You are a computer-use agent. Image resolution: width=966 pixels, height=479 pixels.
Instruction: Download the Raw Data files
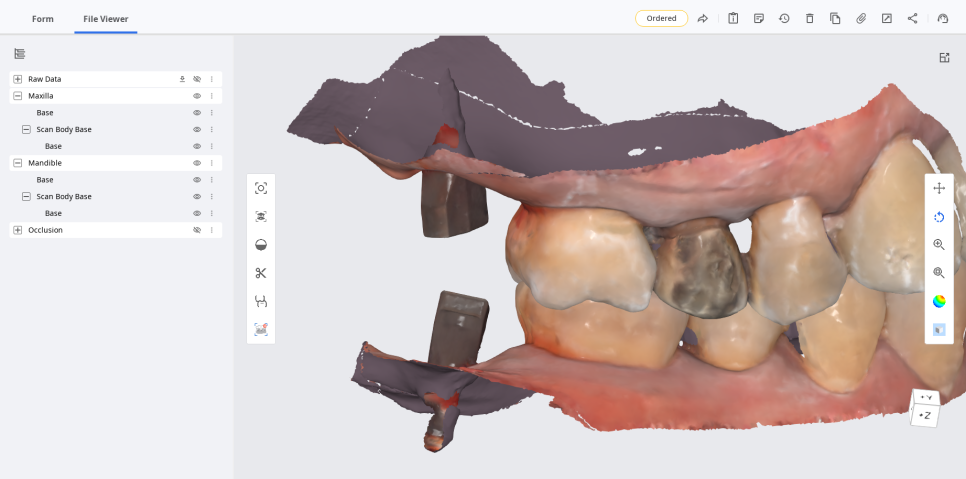coord(182,79)
